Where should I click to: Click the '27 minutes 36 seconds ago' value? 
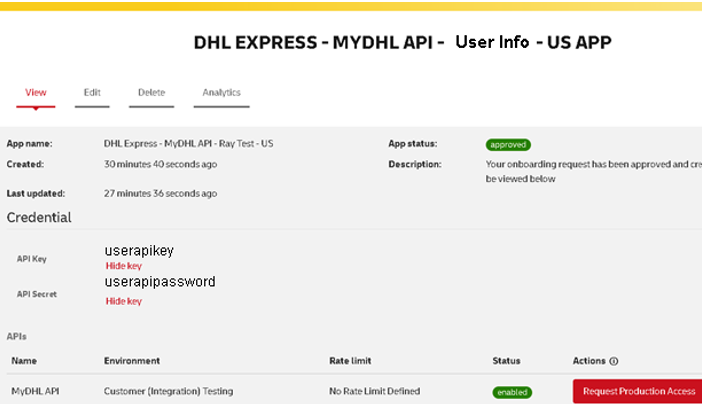[160, 193]
